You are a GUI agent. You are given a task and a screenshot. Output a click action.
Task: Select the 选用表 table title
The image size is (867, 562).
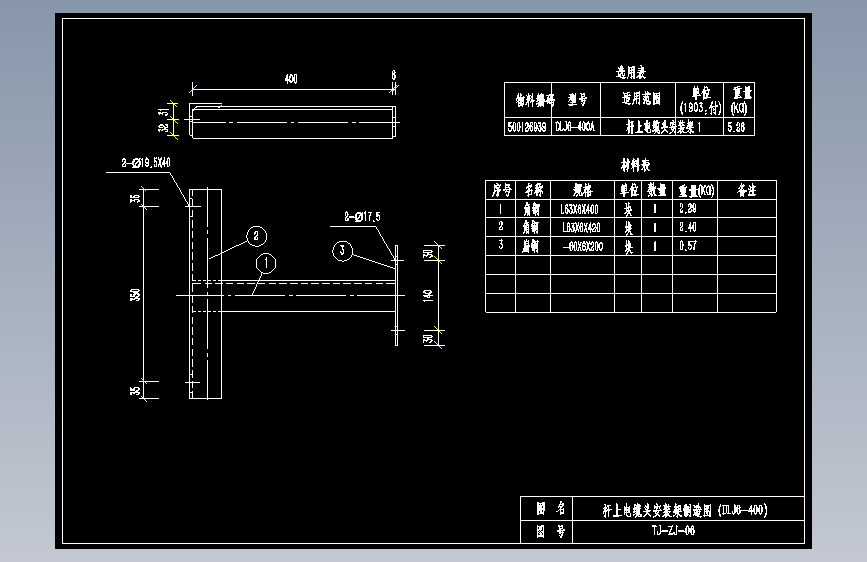631,72
